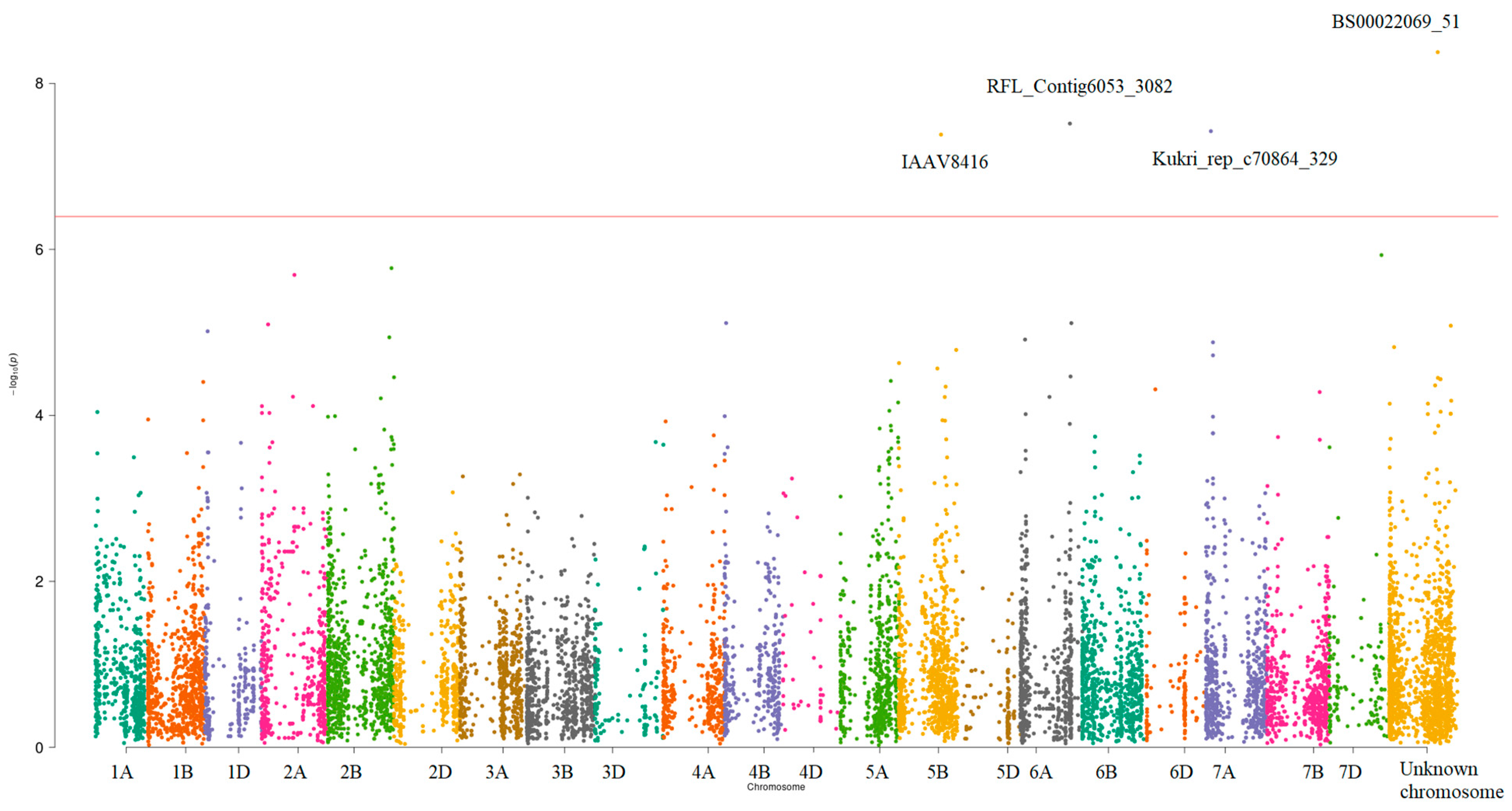
Task: Click the y-axis value 8 tick label
Action: [x=39, y=83]
